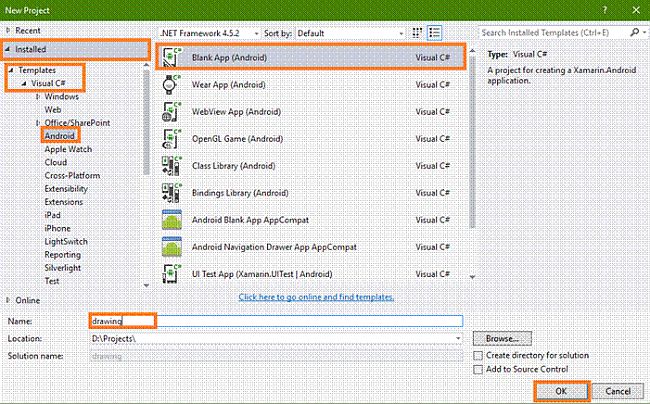The image size is (650, 404).
Task: Cancel the New Project dialog
Action: click(x=618, y=391)
